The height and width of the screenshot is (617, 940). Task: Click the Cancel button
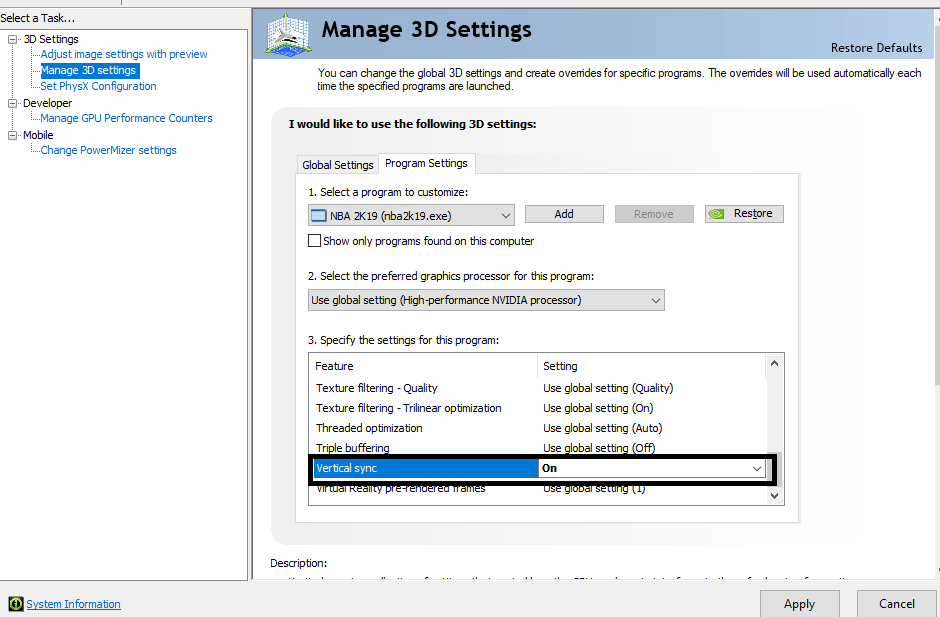click(896, 604)
